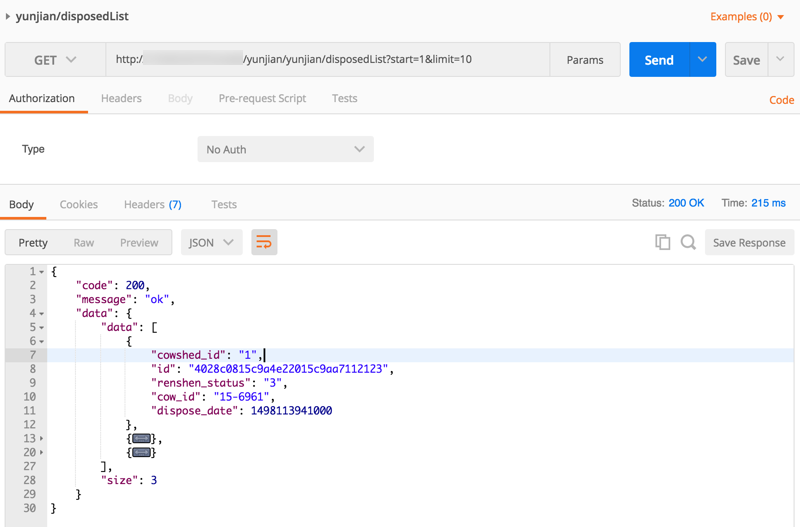This screenshot has height=527, width=800.
Task: Toggle line wrap icon in response toolbar
Action: click(x=264, y=242)
